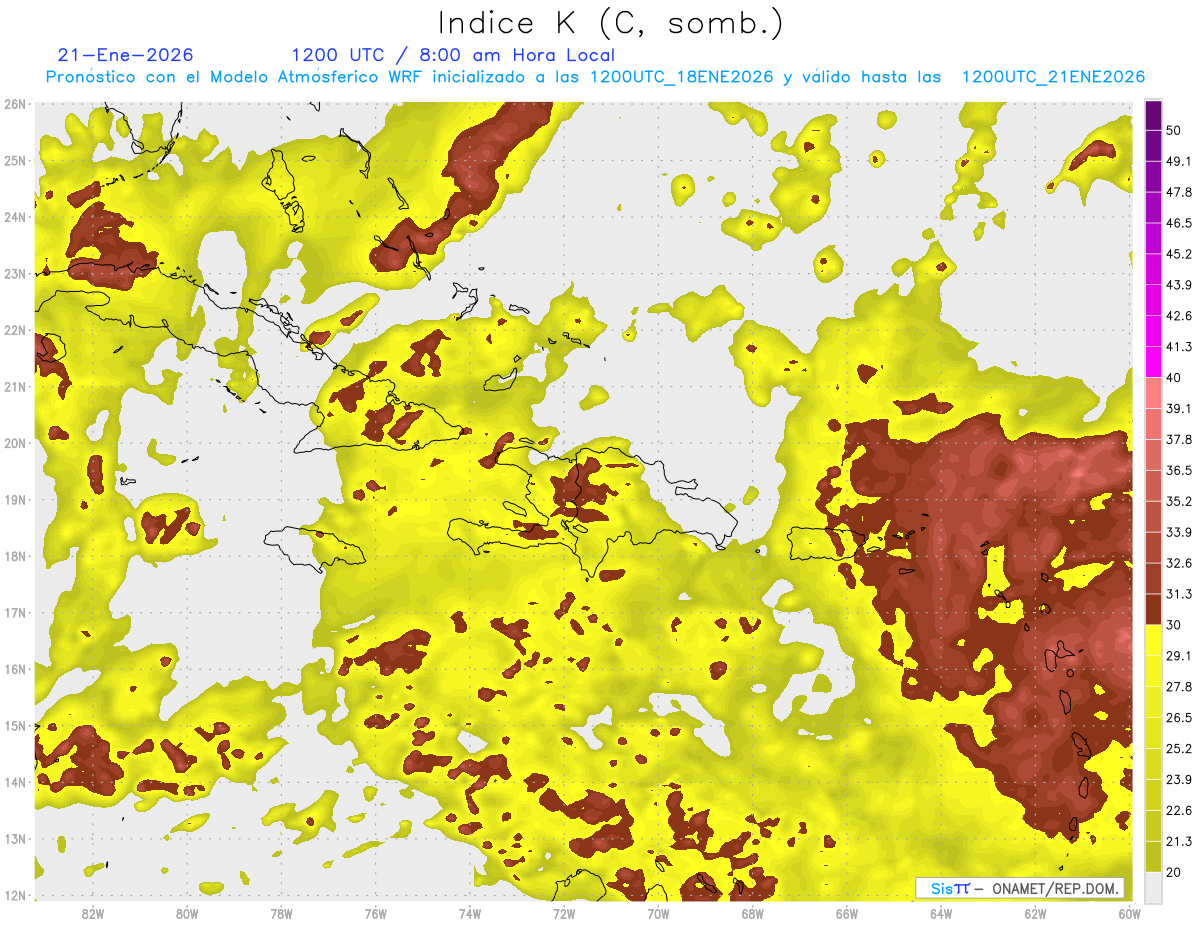Click the longitude label "78W"
Image resolution: width=1200 pixels, height=927 pixels.
click(x=281, y=913)
